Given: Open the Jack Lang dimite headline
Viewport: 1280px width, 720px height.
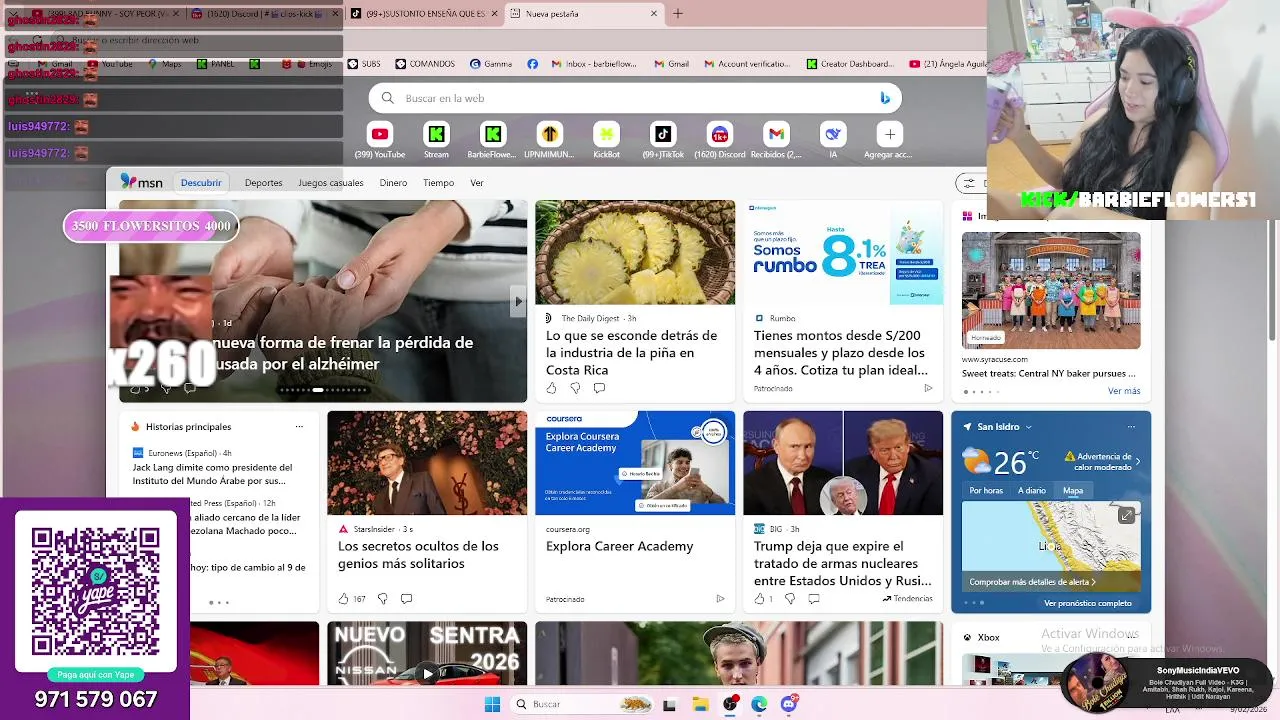Looking at the screenshot, I should (x=213, y=474).
